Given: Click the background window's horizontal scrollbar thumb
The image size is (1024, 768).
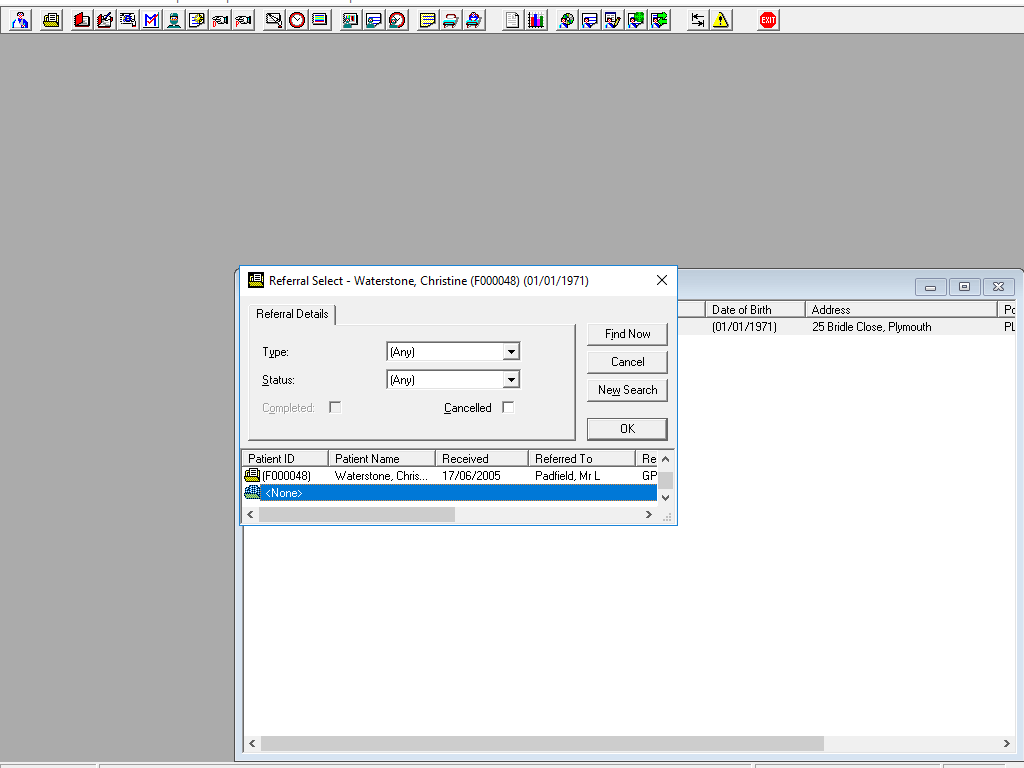Looking at the screenshot, I should (x=543, y=743).
